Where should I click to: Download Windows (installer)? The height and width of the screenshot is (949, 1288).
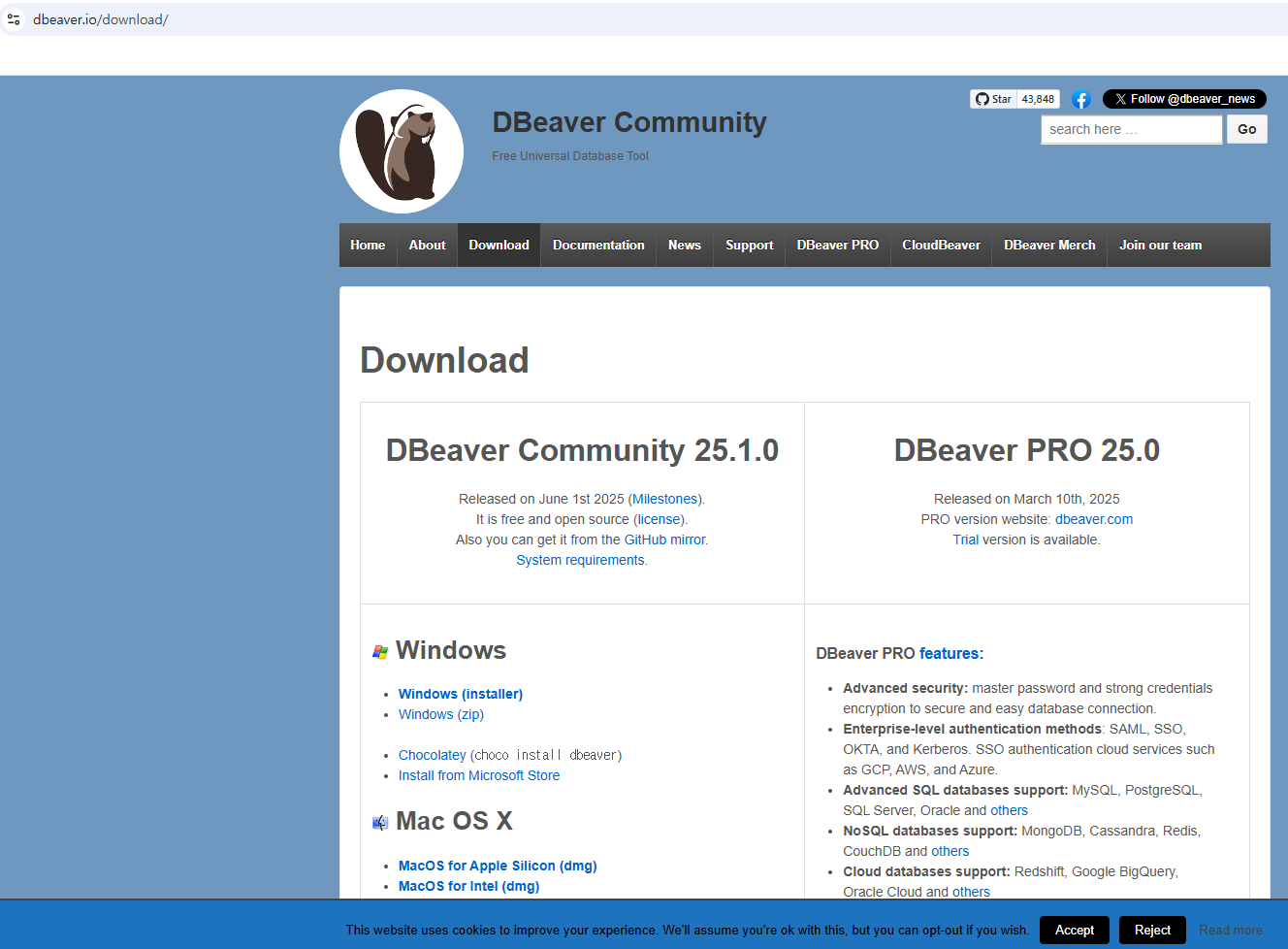[x=461, y=694]
